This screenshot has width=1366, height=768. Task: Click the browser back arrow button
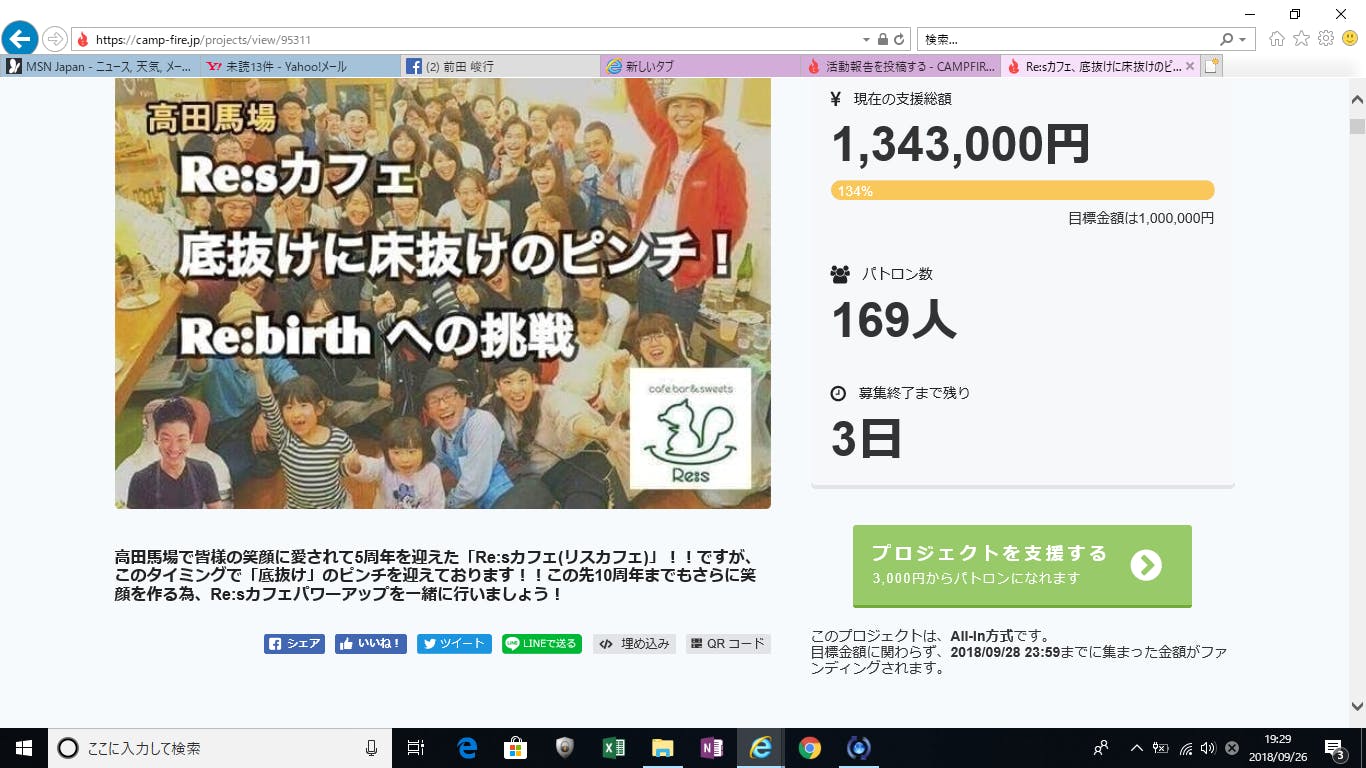coord(19,39)
